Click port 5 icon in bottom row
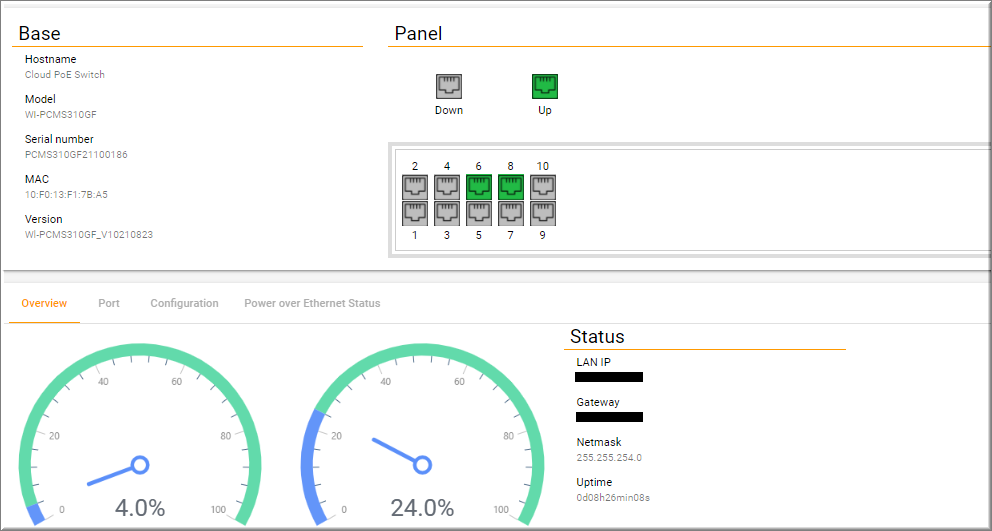Viewport: 992px width, 531px height. pyautogui.click(x=479, y=213)
